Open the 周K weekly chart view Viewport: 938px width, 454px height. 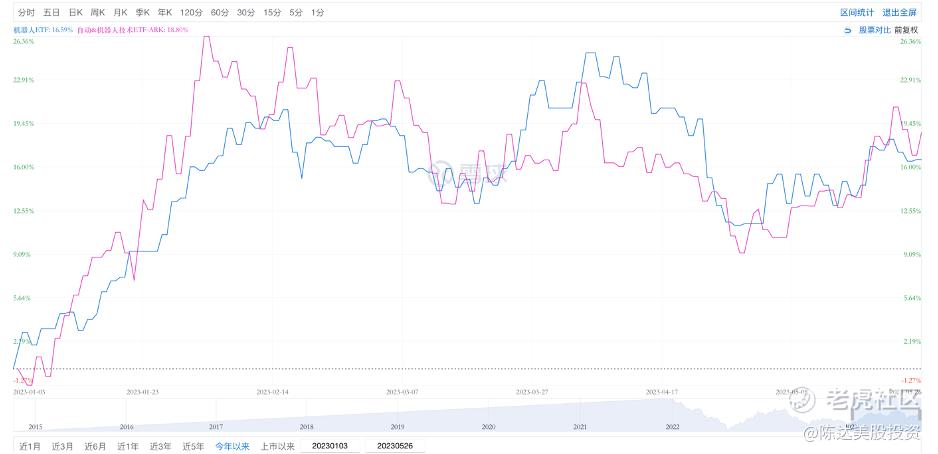tap(98, 12)
